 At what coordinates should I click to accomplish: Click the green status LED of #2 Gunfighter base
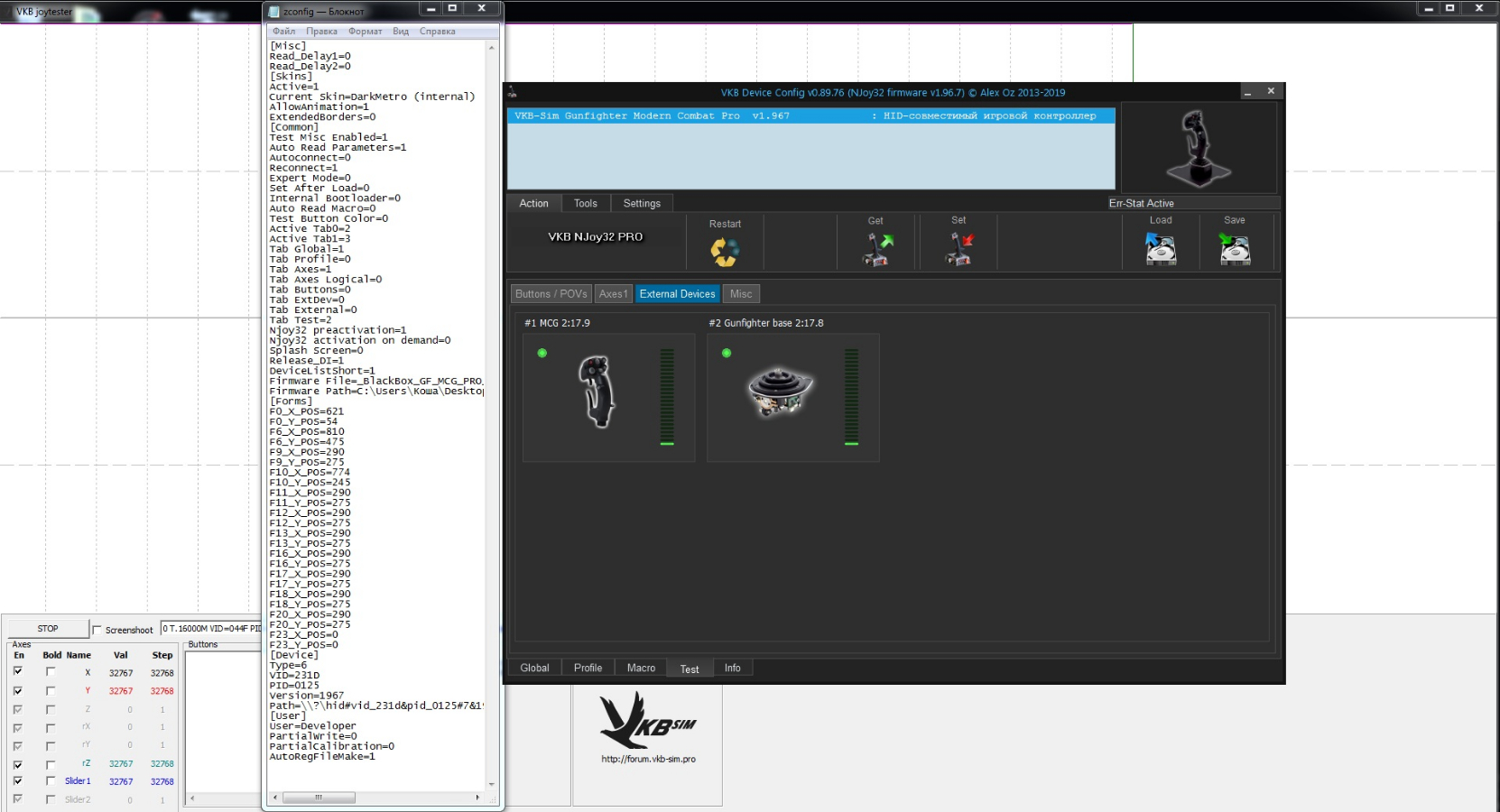727,353
